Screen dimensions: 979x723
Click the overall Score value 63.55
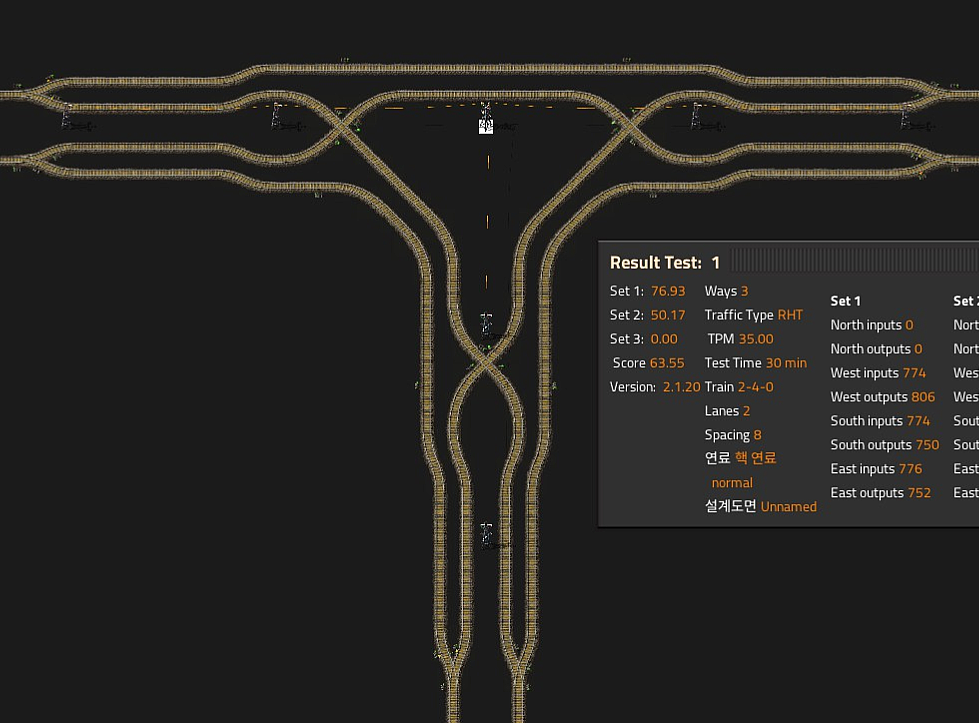(668, 363)
